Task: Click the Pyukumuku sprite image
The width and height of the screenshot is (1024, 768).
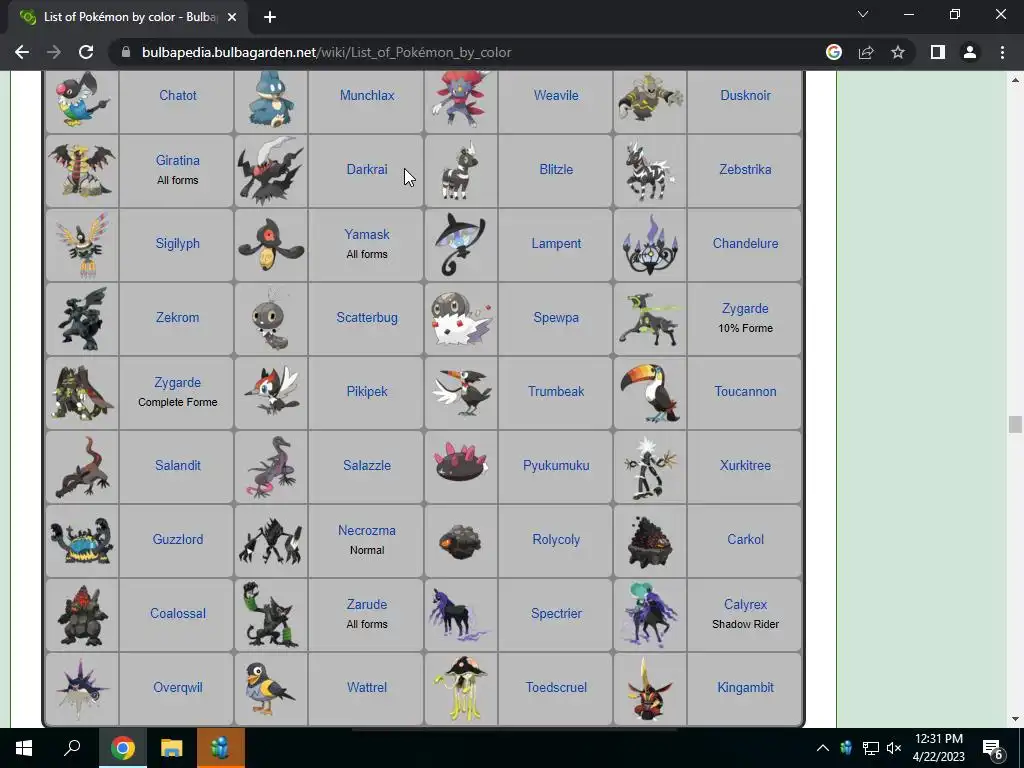Action: 461,462
